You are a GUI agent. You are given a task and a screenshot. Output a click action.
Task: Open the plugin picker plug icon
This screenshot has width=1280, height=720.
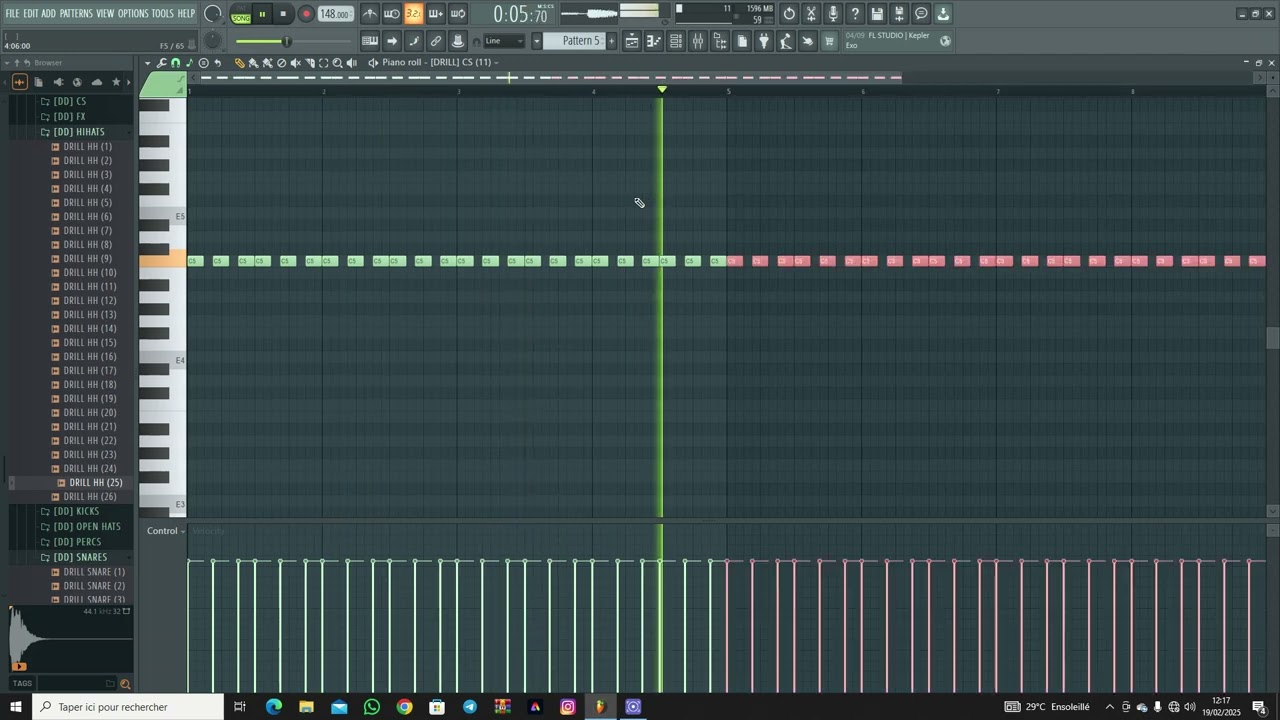[x=764, y=41]
